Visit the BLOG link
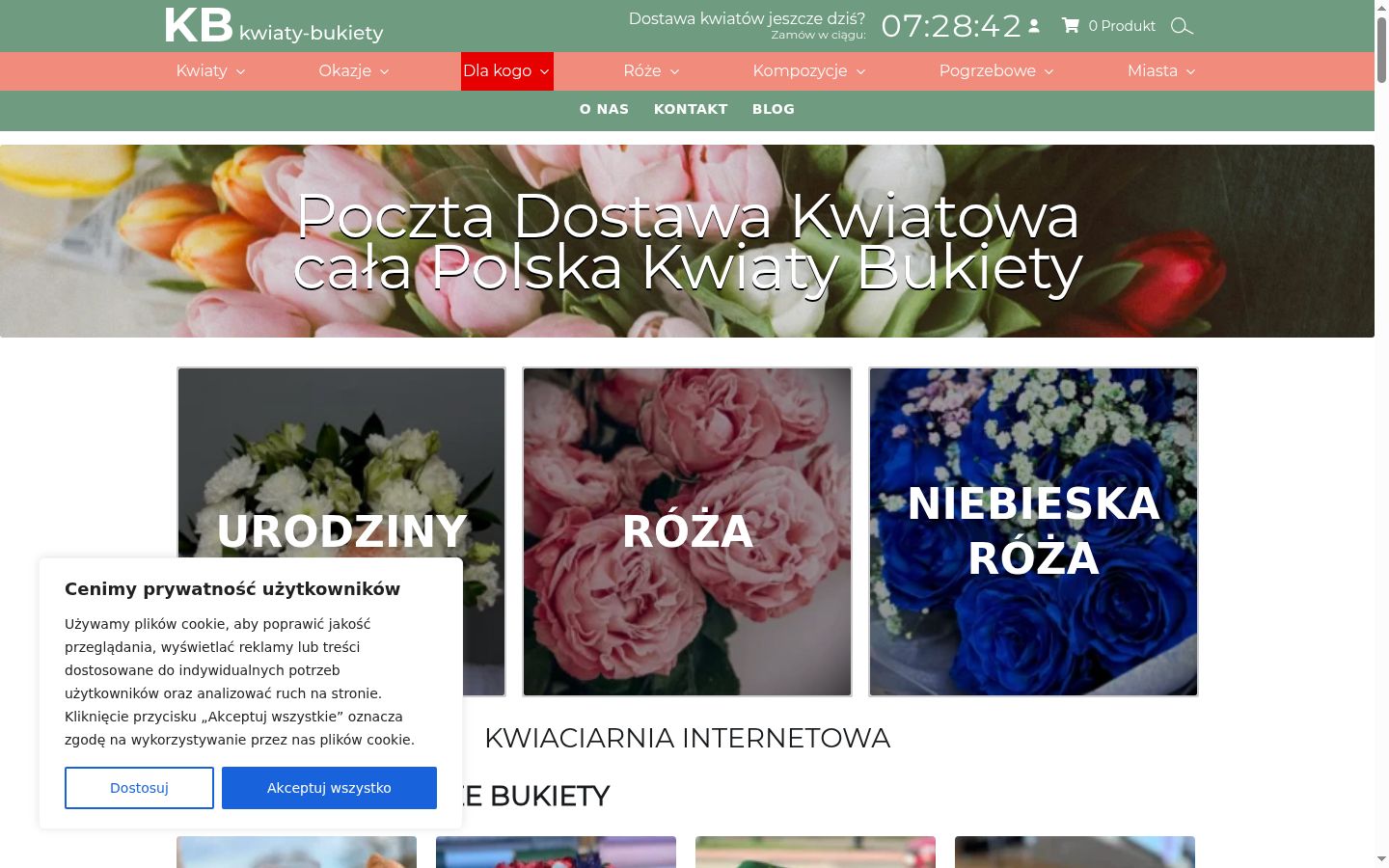Image resolution: width=1389 pixels, height=868 pixels. click(774, 109)
